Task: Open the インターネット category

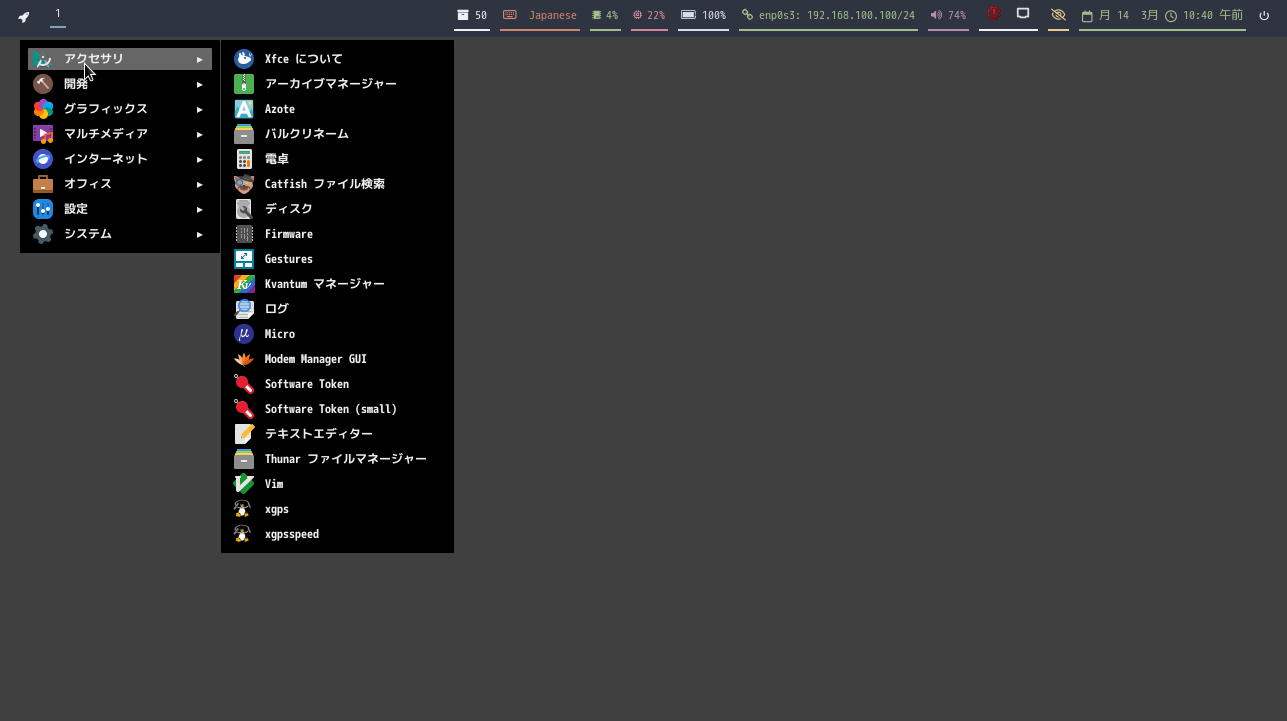Action: coord(120,159)
